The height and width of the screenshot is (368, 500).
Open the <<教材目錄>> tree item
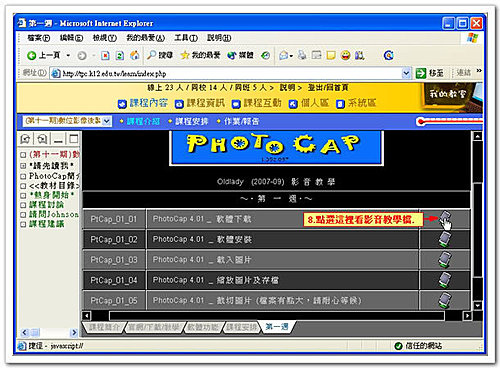(x=54, y=185)
